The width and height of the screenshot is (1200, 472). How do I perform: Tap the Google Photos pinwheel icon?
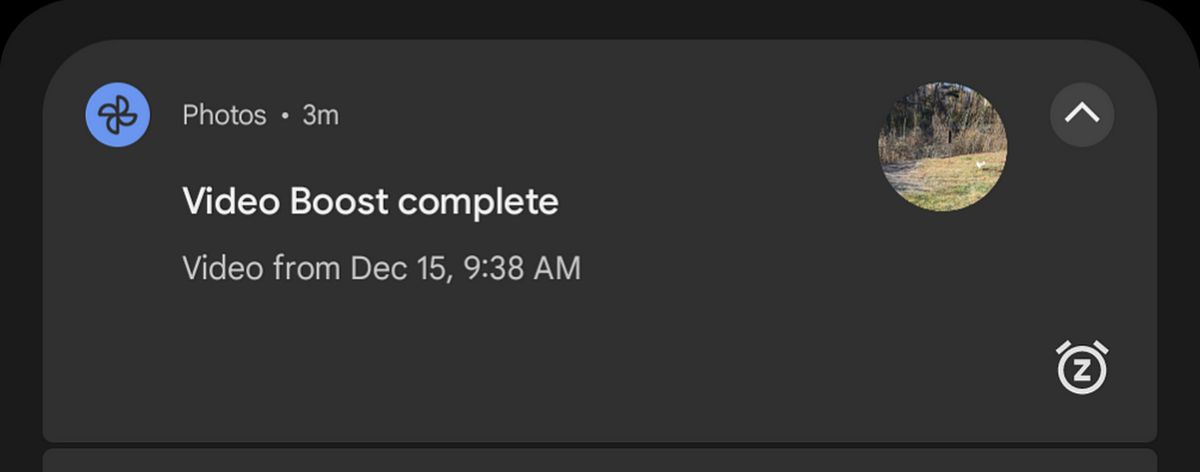(x=118, y=115)
